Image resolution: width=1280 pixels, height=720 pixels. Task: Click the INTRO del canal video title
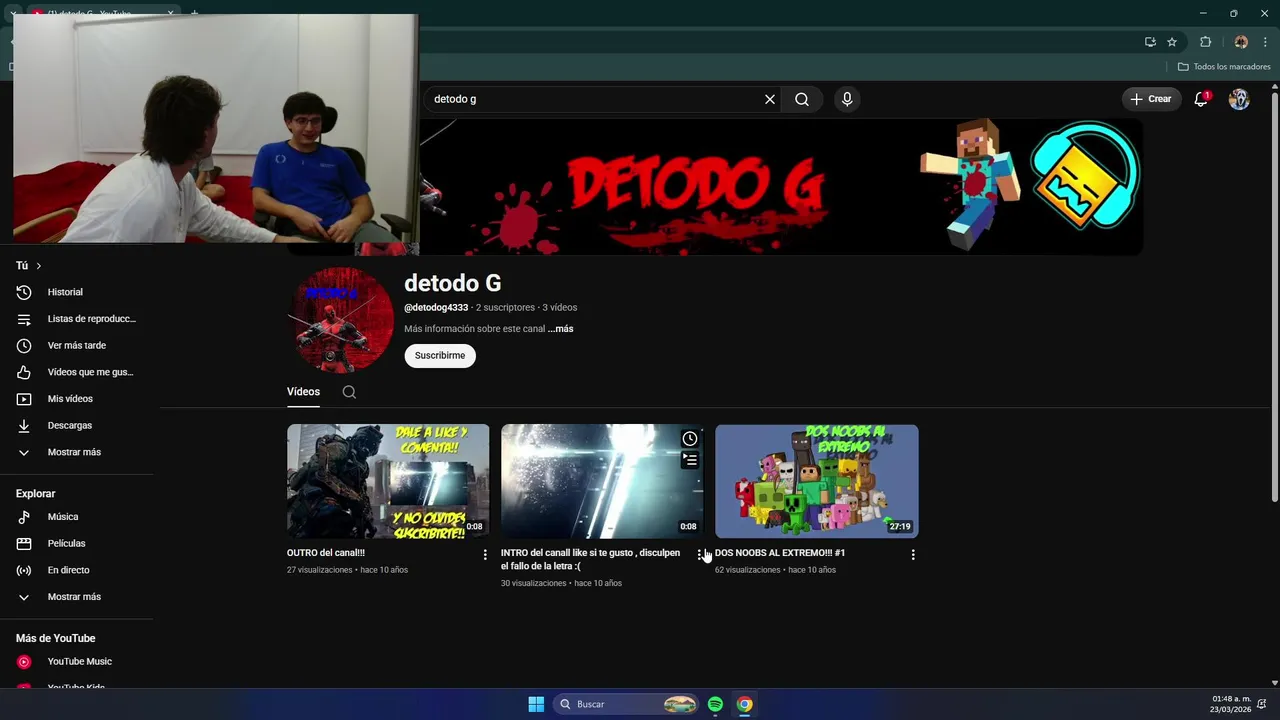tap(590, 560)
